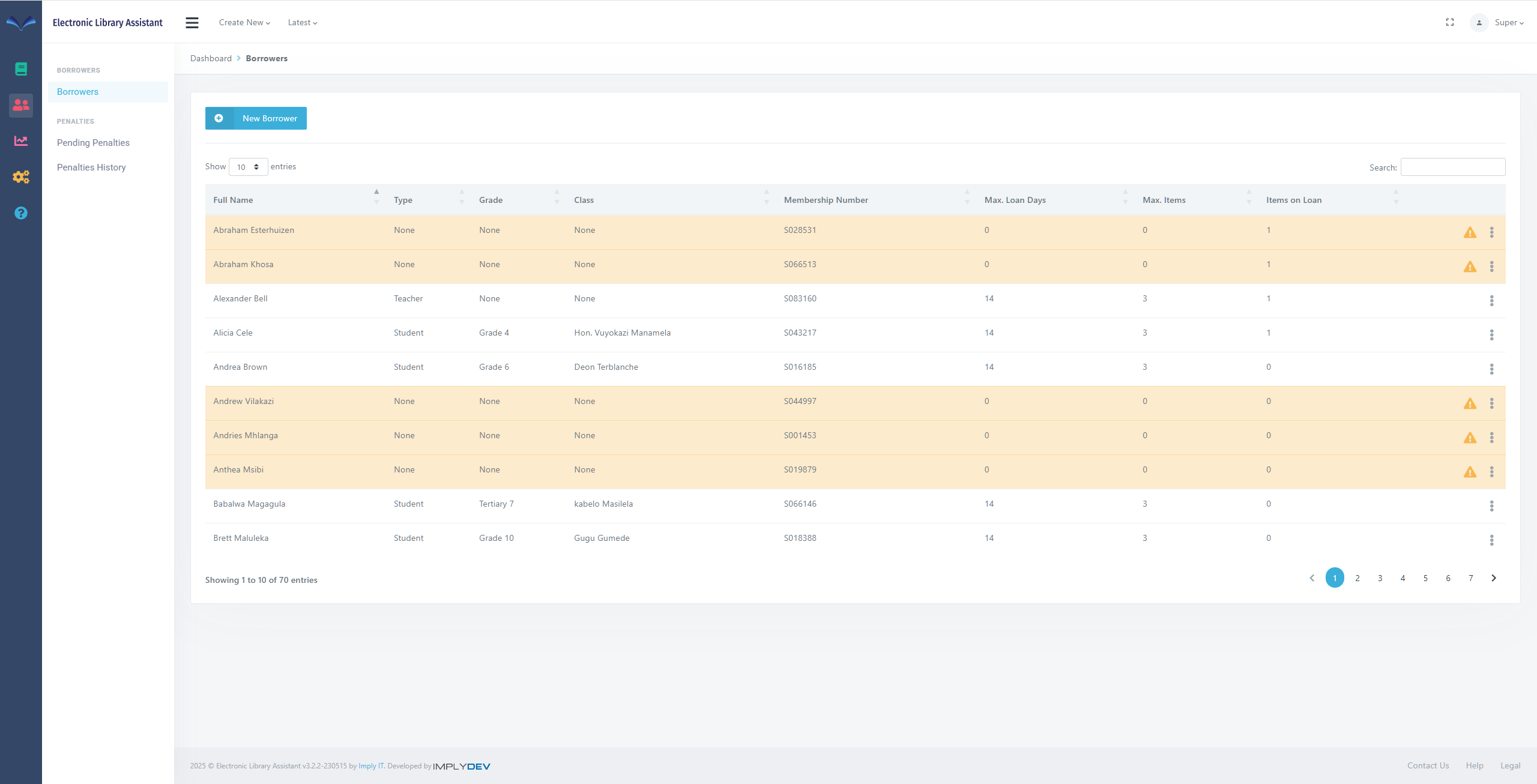Click the help question mark icon

pyautogui.click(x=21, y=213)
